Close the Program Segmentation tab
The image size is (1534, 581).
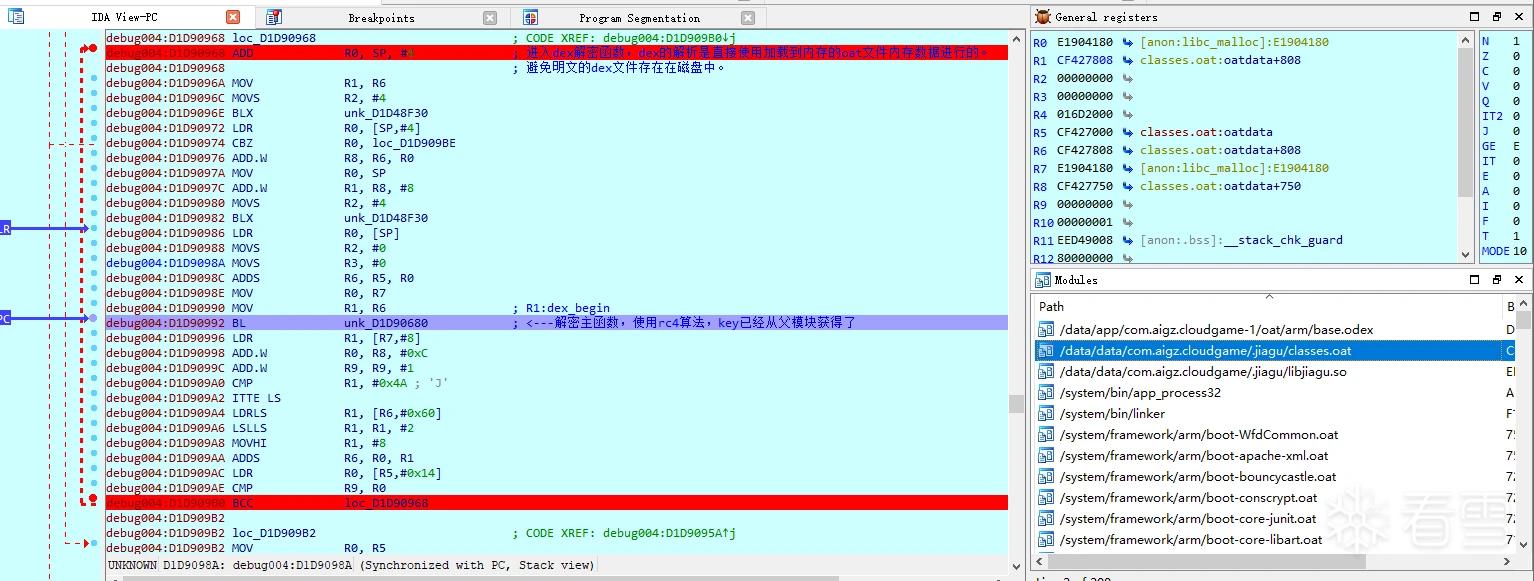(x=748, y=18)
